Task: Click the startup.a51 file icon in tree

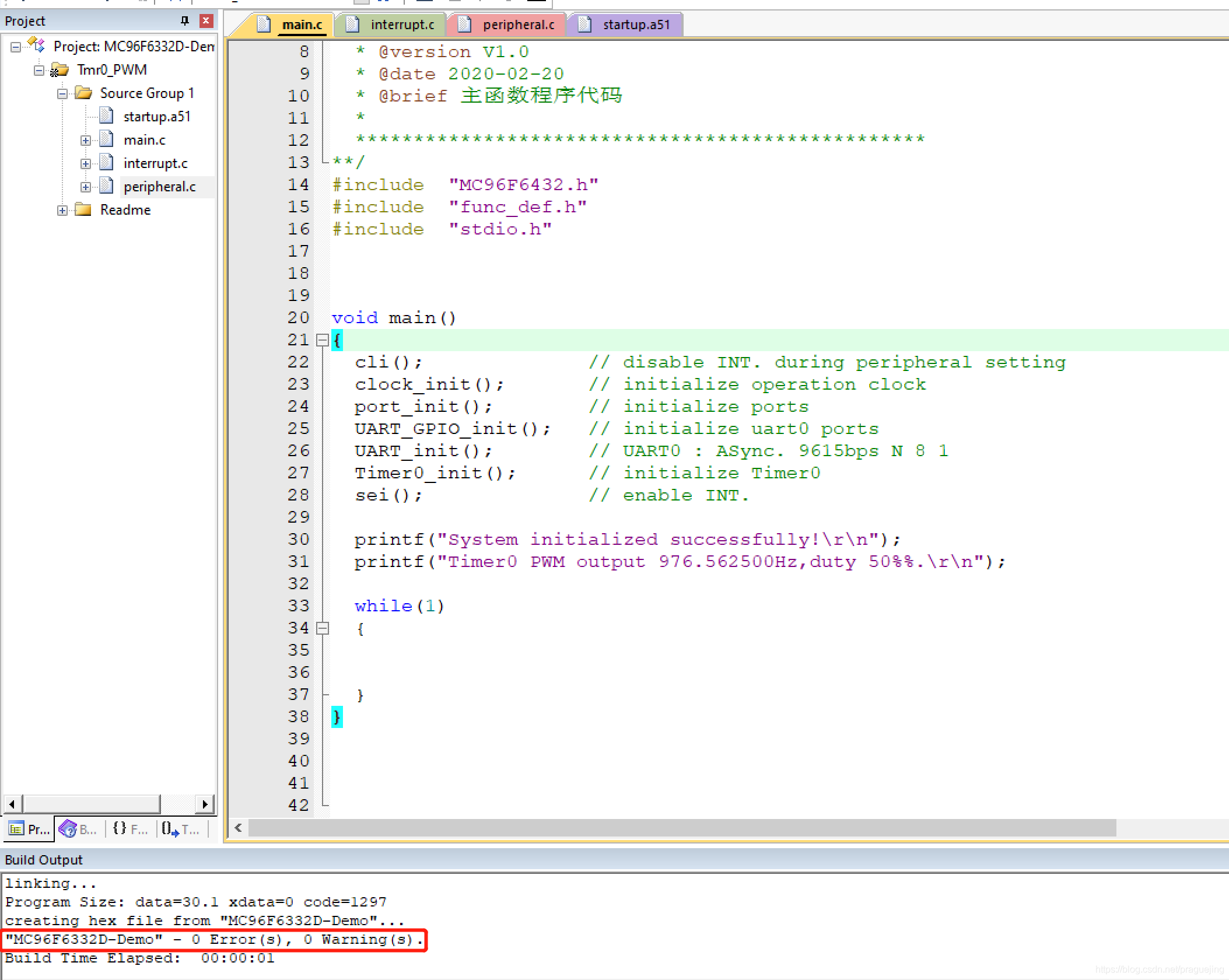Action: tap(106, 116)
